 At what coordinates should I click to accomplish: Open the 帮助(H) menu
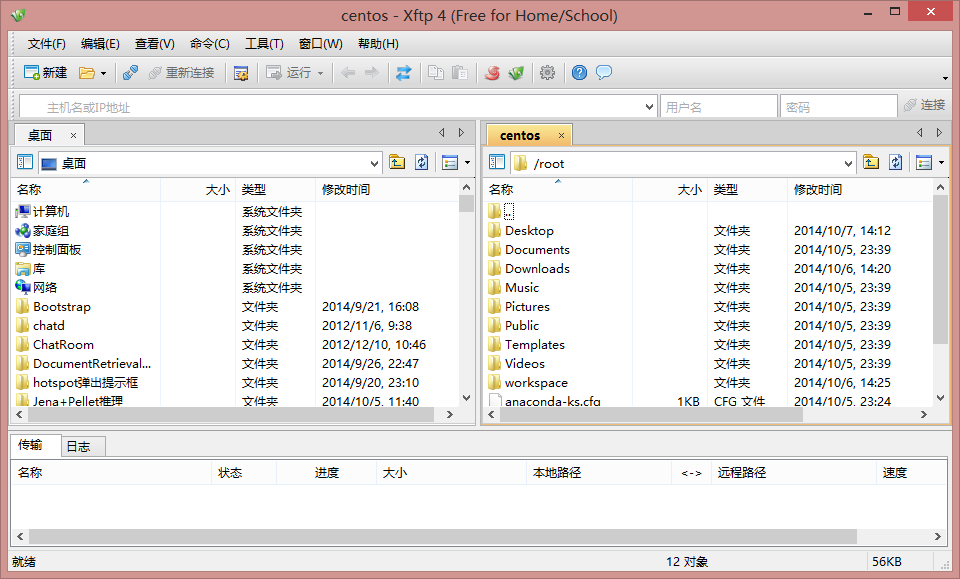click(378, 43)
